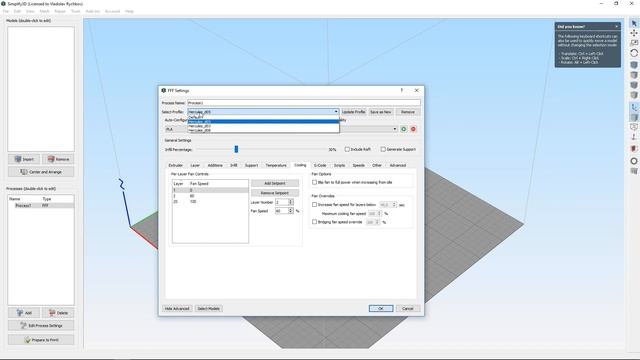Screen dimensions: 640x360
Task: Click the Process Name input field
Action: [304, 103]
